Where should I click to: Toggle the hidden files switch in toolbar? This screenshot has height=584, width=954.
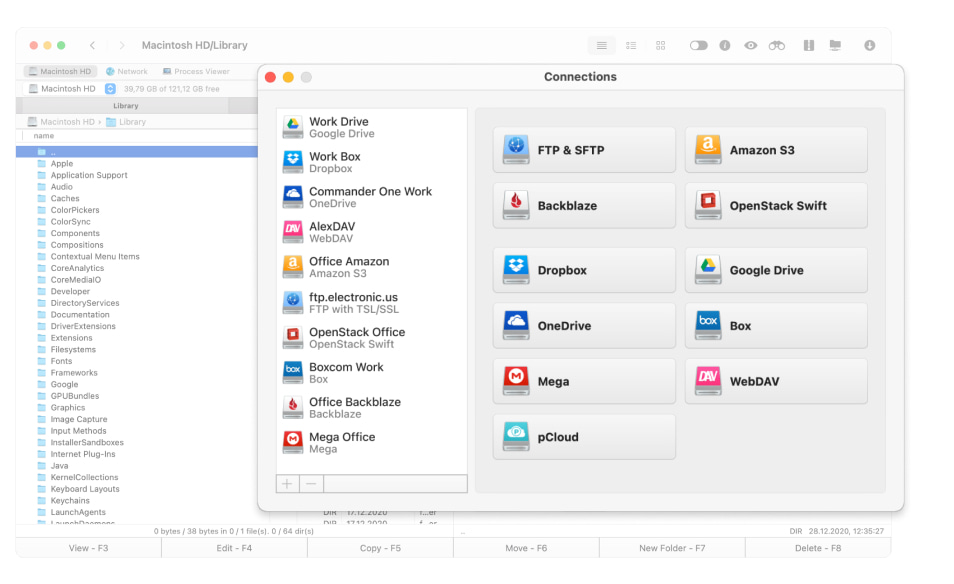pyautogui.click(x=698, y=45)
